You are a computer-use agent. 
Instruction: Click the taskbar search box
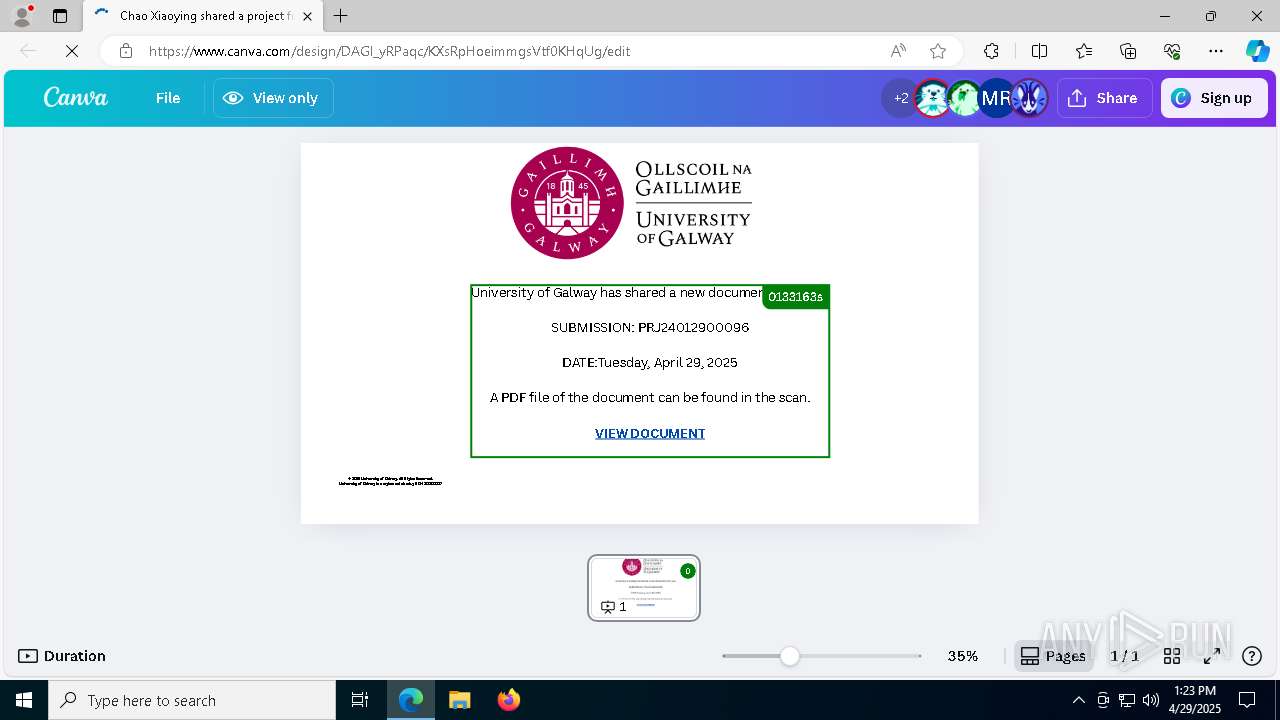point(192,700)
